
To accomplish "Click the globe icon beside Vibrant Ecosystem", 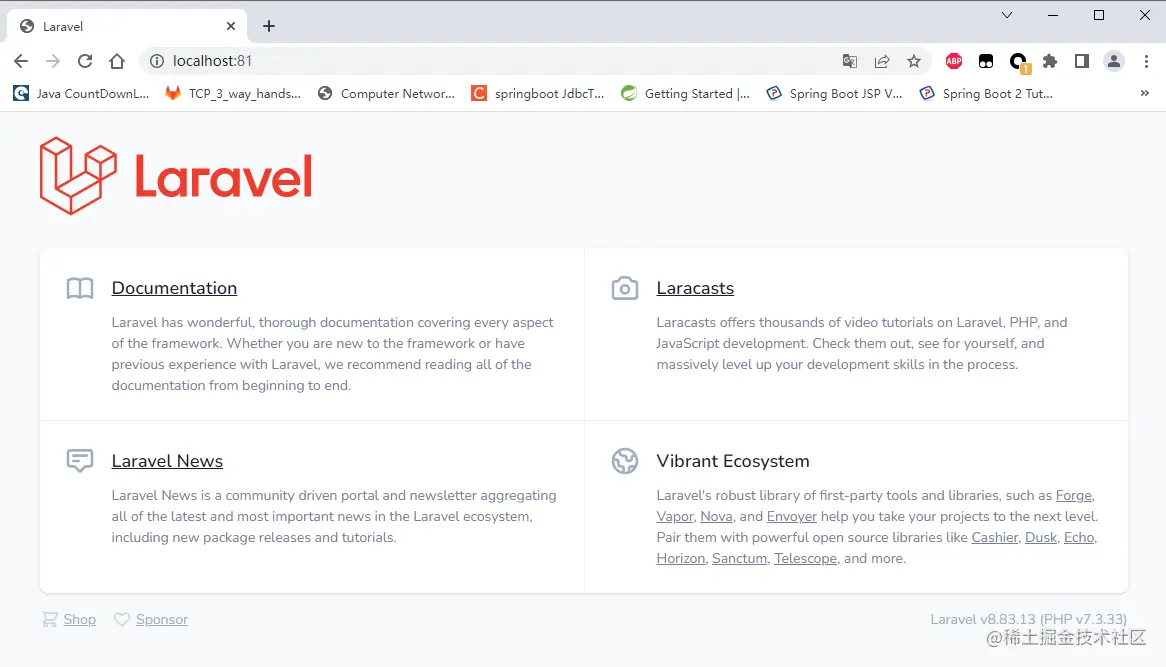I will pos(625,461).
